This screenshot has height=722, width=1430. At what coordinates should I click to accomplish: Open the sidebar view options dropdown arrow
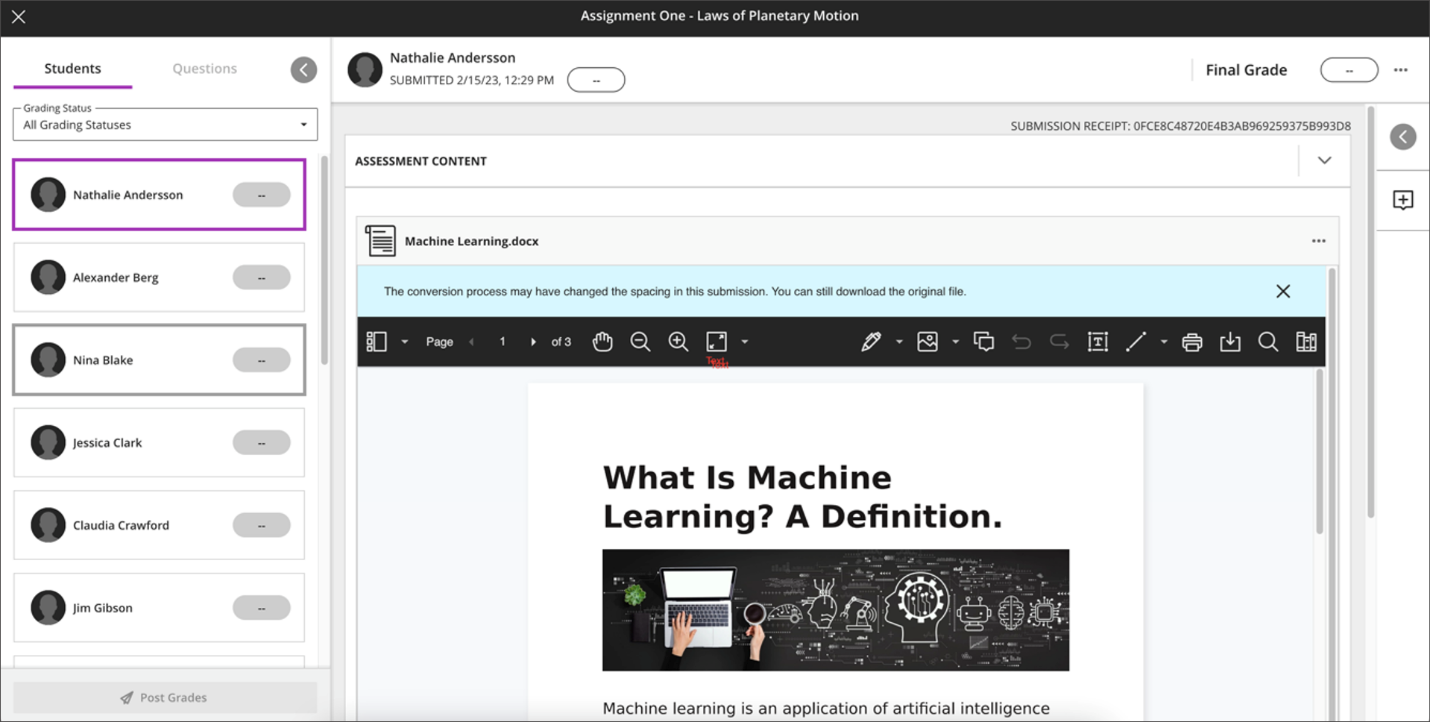[404, 342]
